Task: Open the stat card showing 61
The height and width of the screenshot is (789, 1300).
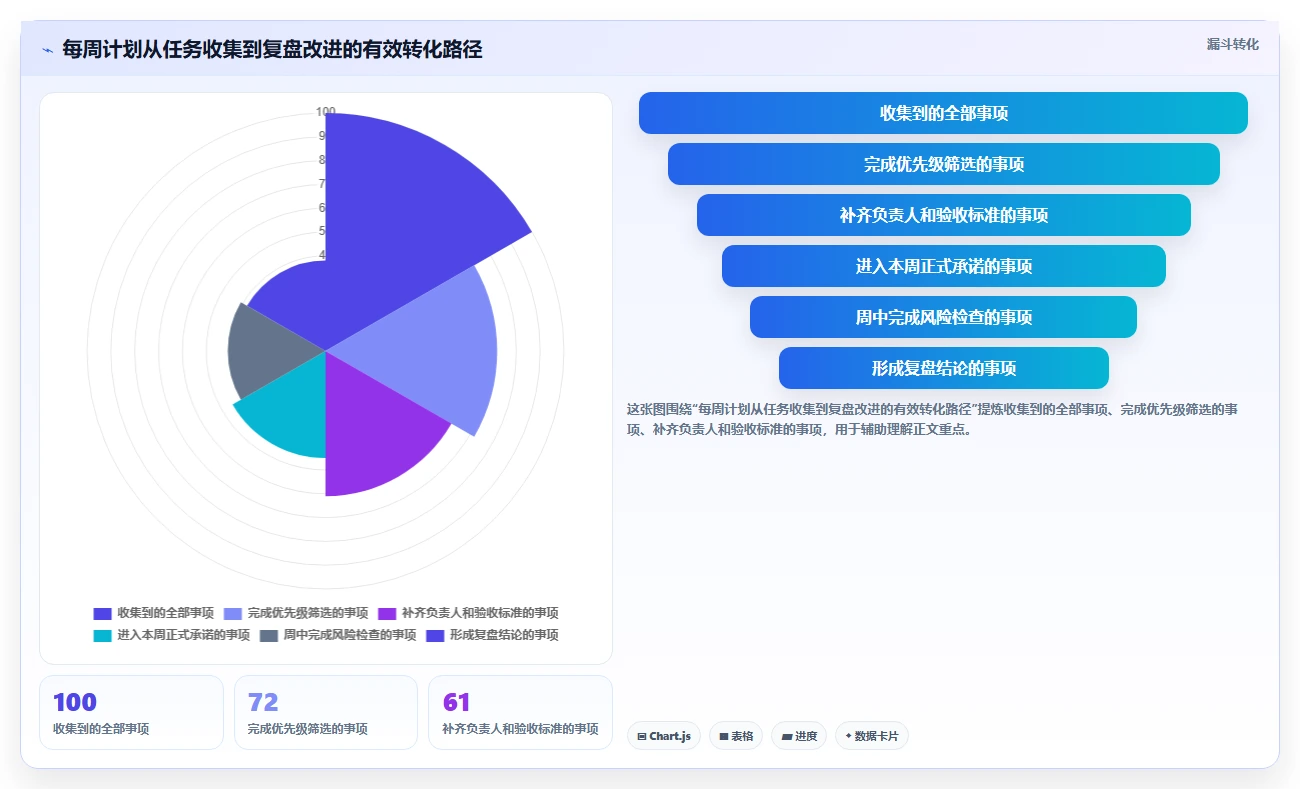Action: 520,712
